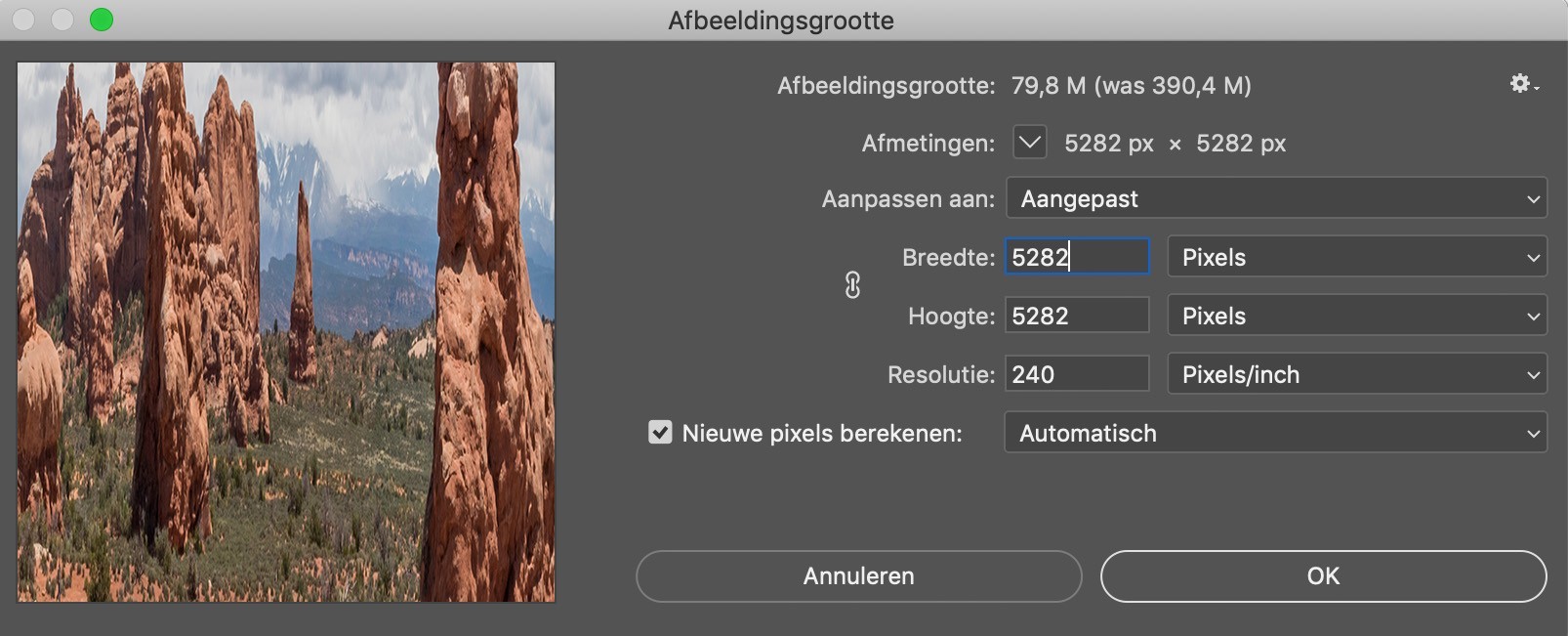Uncheck the Nieuwe pixels berekenen checkbox
The height and width of the screenshot is (636, 1568).
pyautogui.click(x=660, y=433)
